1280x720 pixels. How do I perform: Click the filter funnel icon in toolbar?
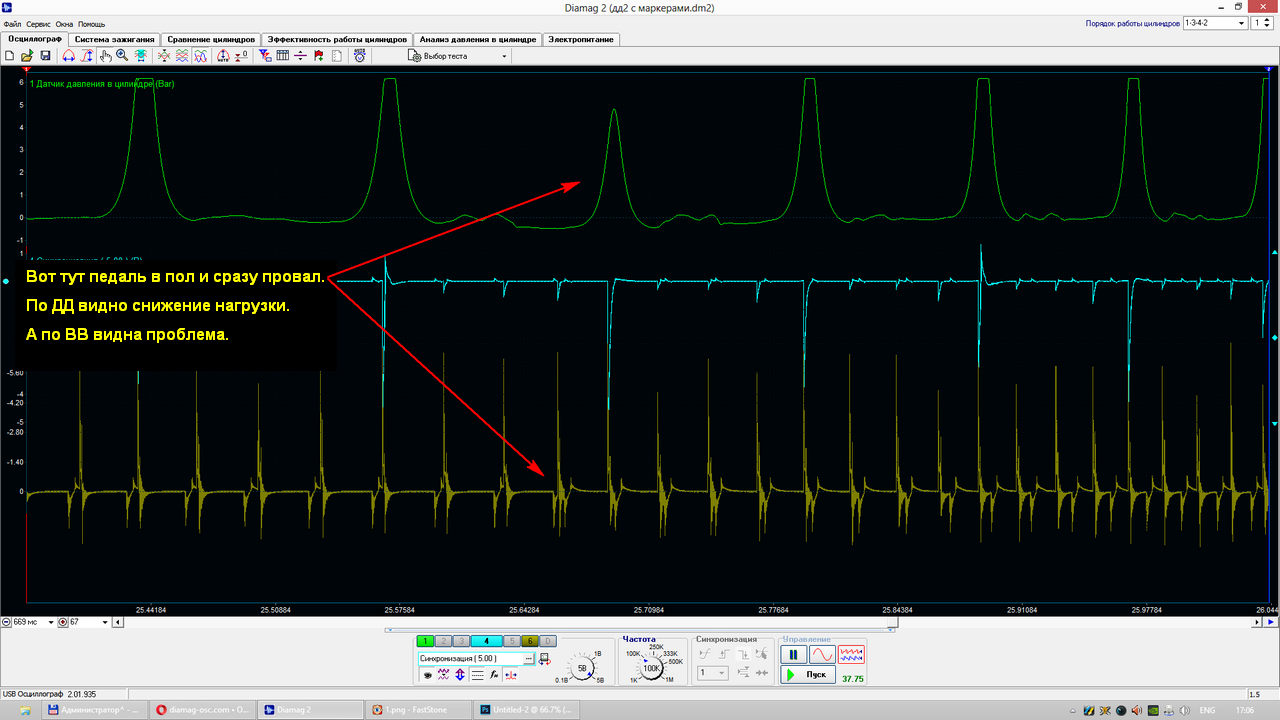click(265, 56)
